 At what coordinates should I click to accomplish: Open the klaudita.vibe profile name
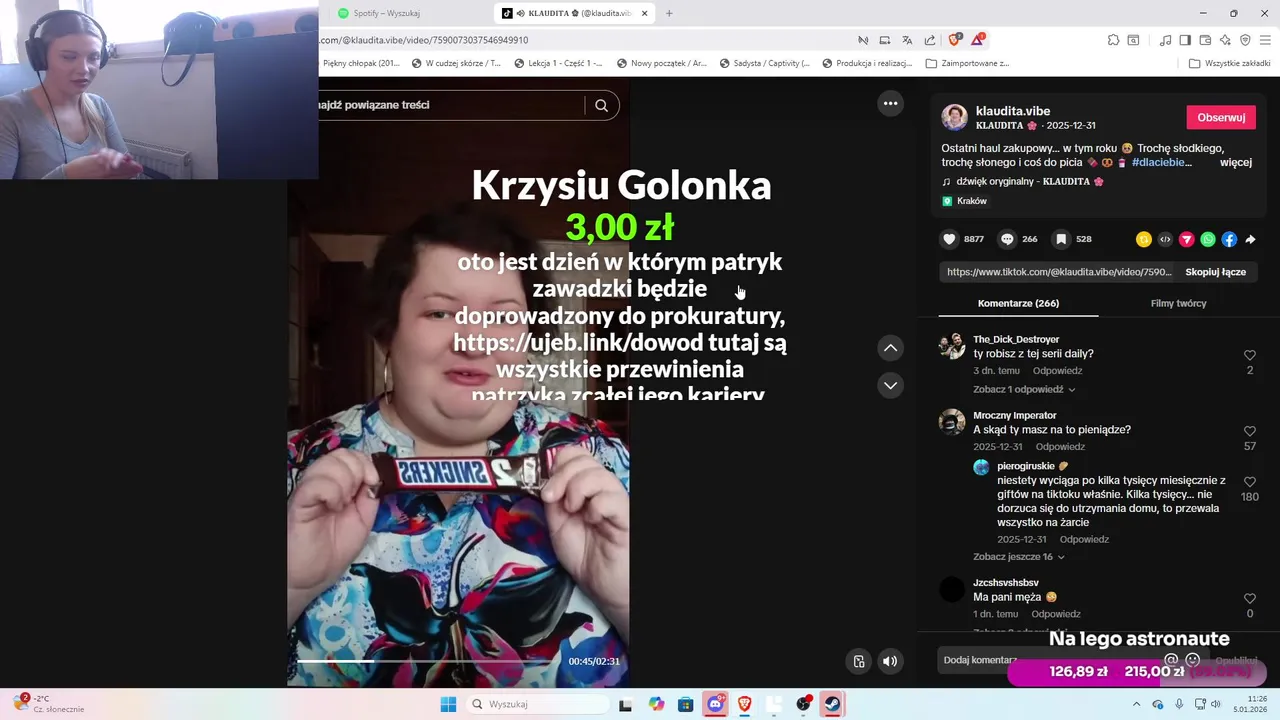tap(1013, 111)
